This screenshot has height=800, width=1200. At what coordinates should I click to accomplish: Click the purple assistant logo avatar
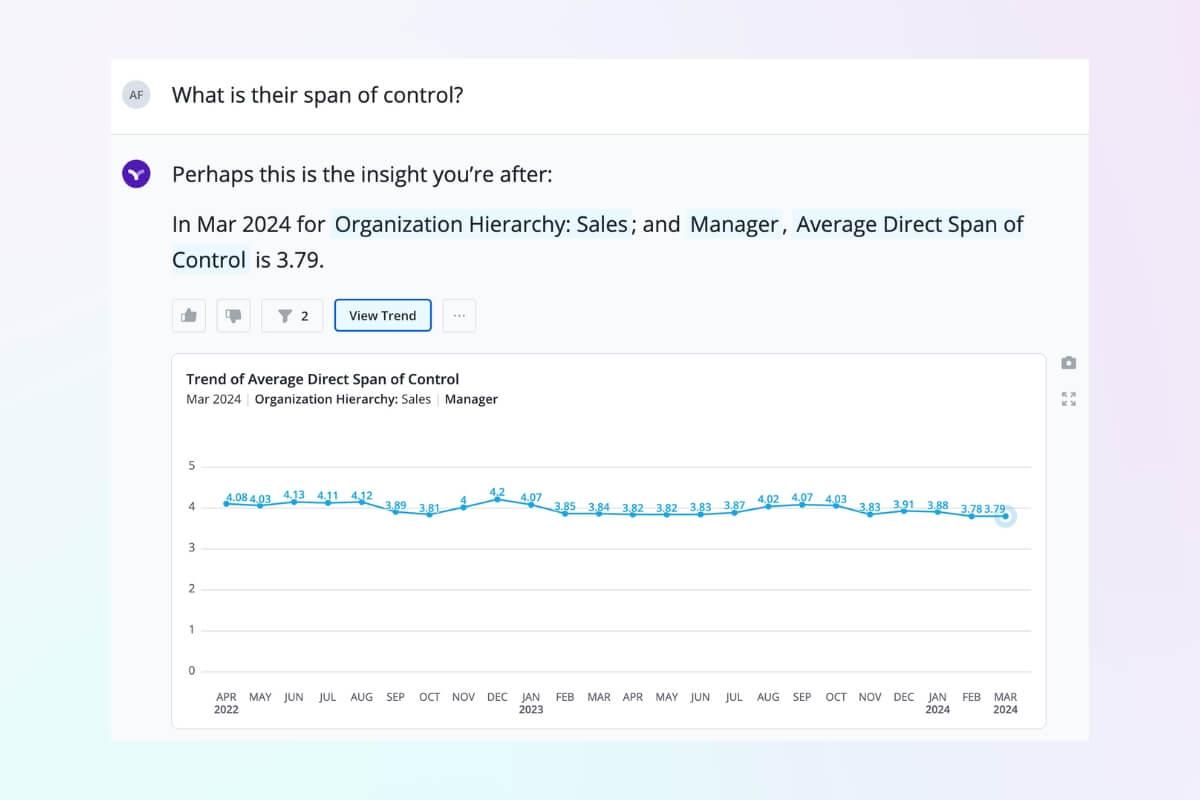pos(136,174)
